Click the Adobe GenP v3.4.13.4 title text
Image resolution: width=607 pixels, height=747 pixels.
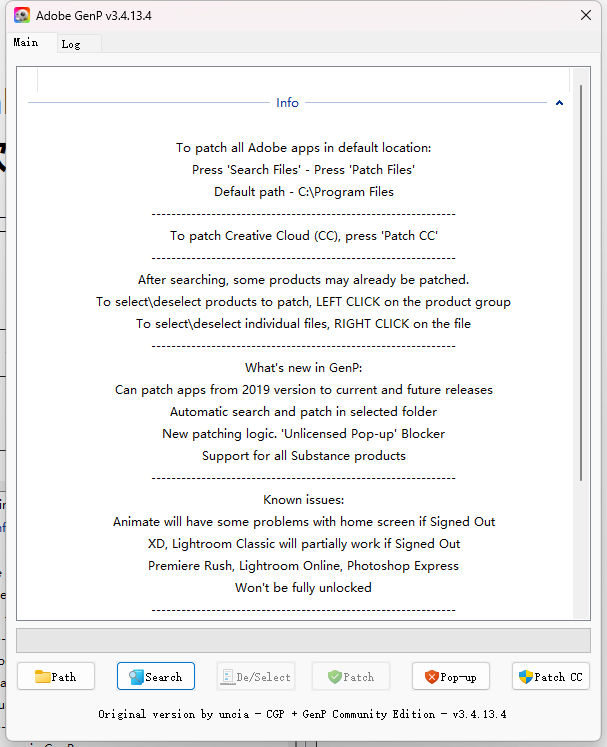[x=94, y=17]
